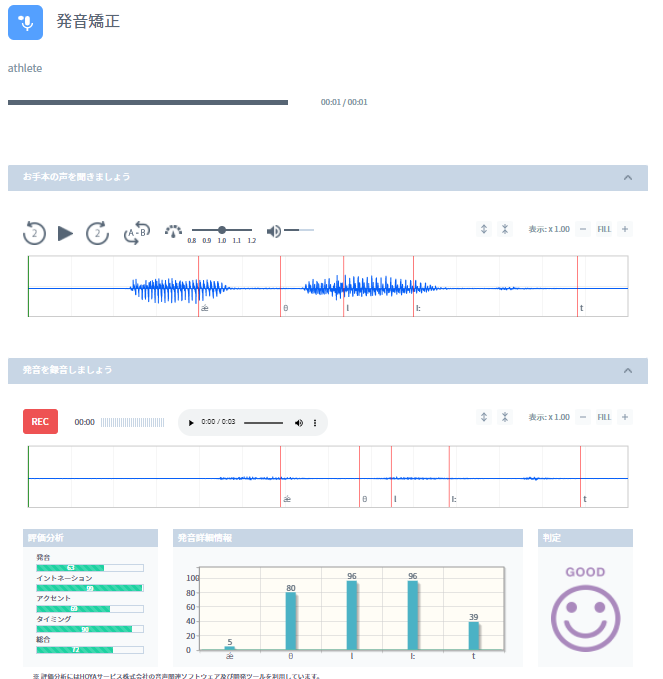Click the model audio speaker volume icon
This screenshot has width=663, height=679.
coord(274,231)
